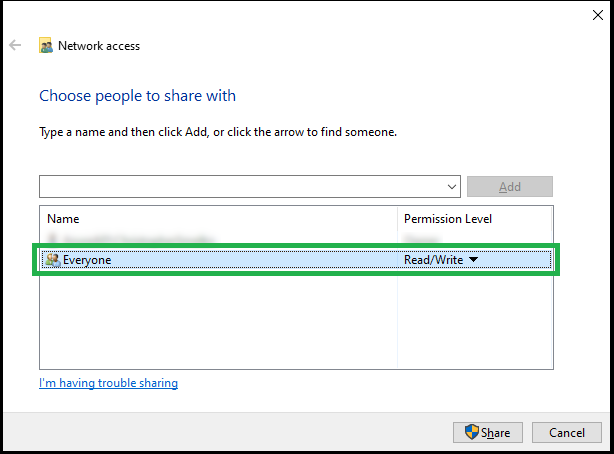The image size is (614, 454).
Task: Expand the user name combo box arrow
Action: [451, 187]
